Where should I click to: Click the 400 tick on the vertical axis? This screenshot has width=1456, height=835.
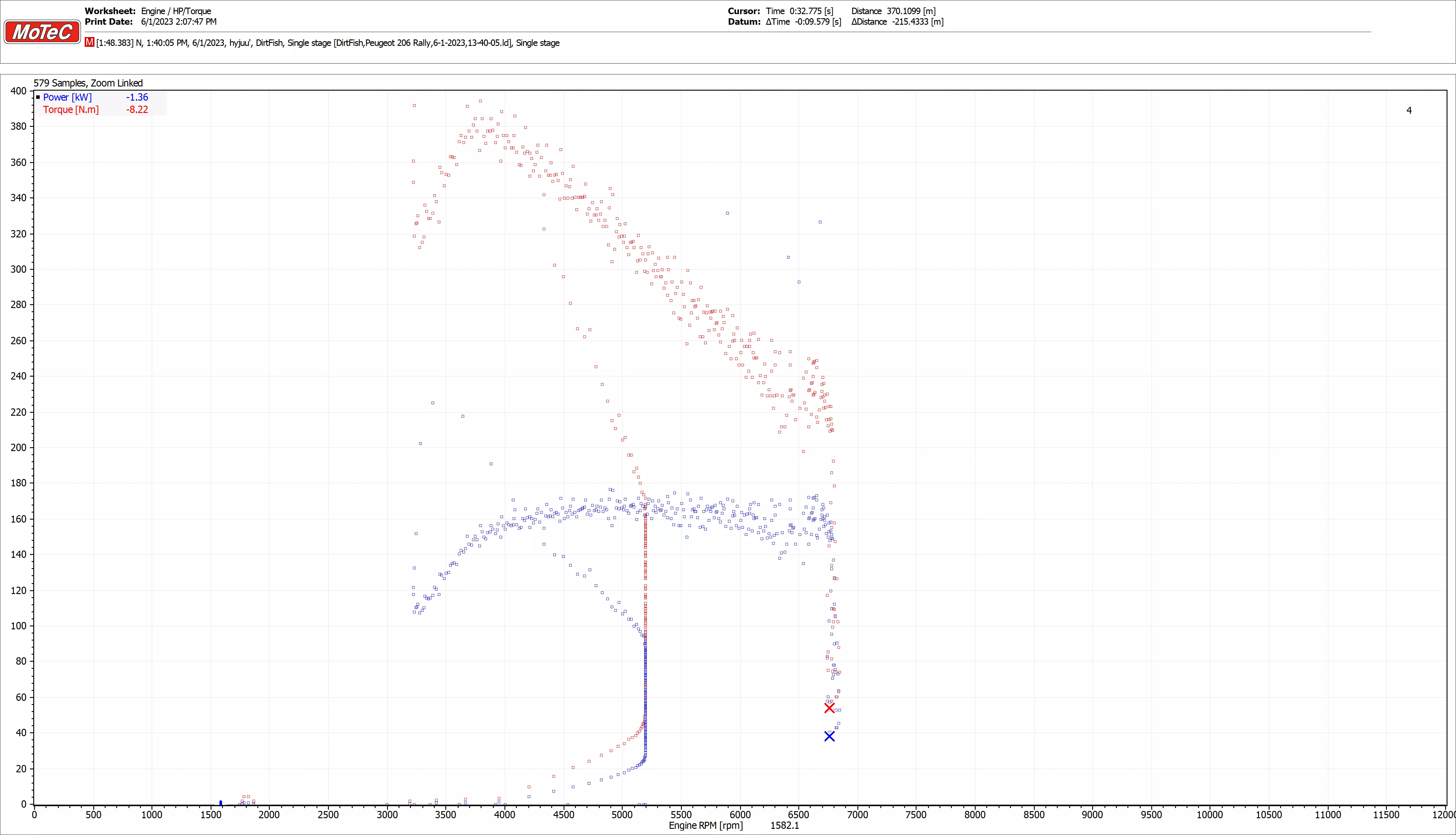click(x=18, y=91)
